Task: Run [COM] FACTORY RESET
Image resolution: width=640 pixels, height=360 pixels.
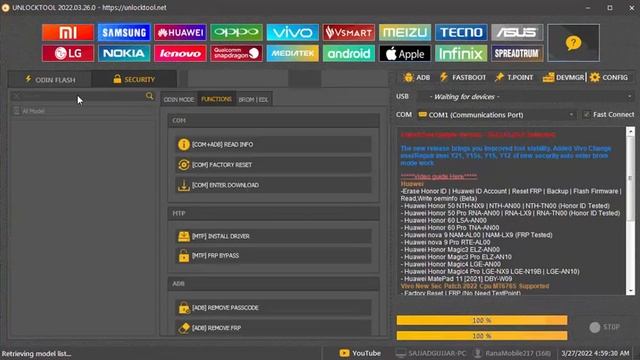Action: tap(273, 165)
